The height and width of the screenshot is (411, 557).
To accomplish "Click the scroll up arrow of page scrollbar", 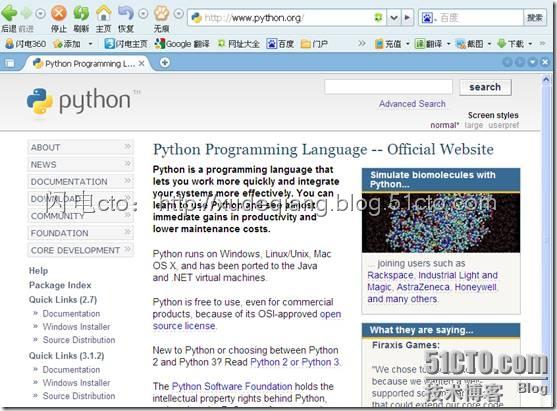I will pyautogui.click(x=546, y=80).
